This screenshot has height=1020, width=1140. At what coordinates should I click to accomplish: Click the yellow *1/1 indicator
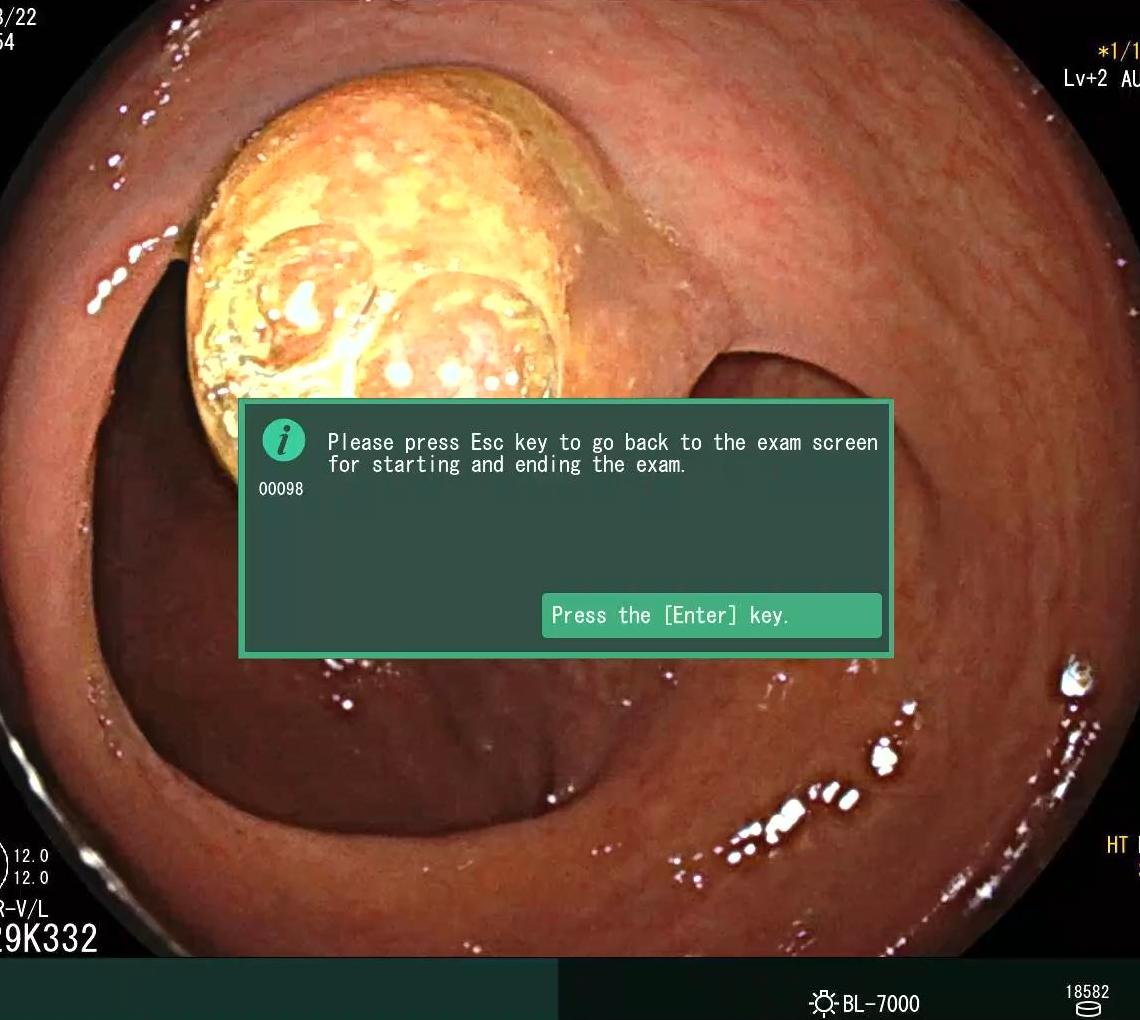[x=1118, y=51]
